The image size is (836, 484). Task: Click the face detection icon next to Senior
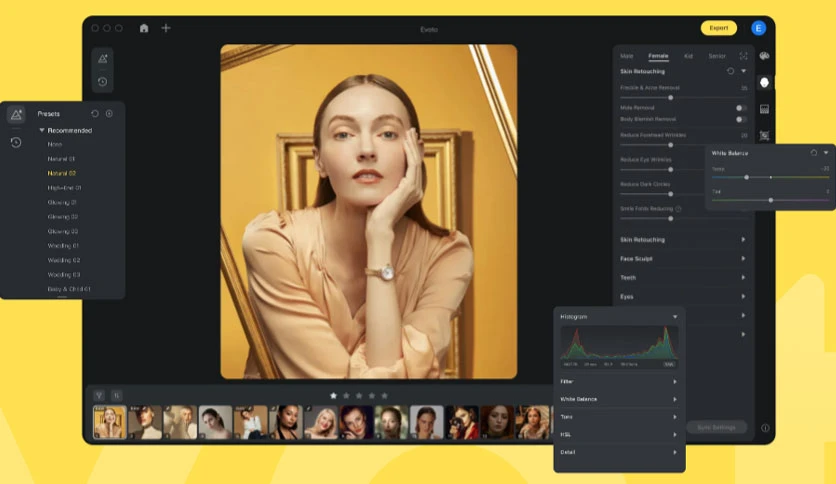743,56
